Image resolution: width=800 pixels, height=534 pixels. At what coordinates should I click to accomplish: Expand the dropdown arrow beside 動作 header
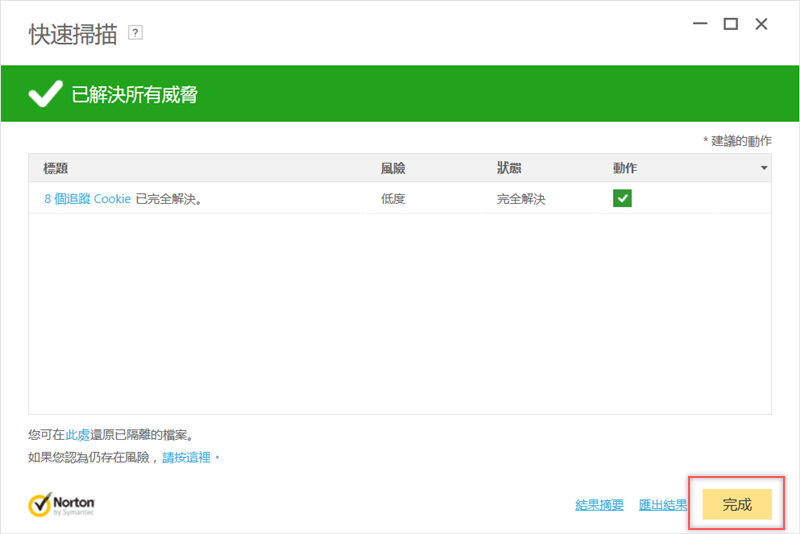(764, 168)
